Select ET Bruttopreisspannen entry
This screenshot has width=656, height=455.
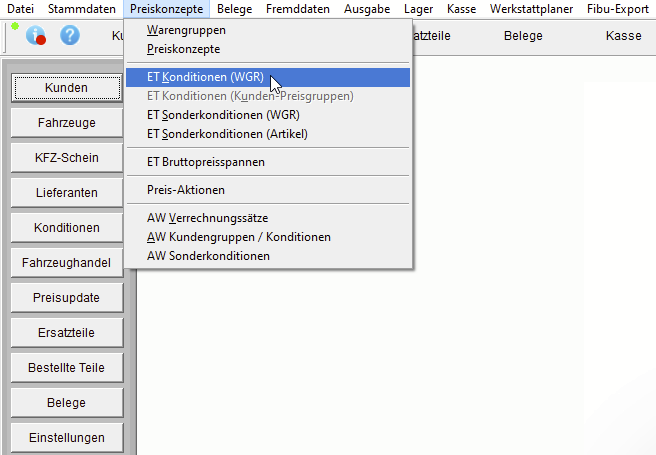pyautogui.click(x=268, y=162)
